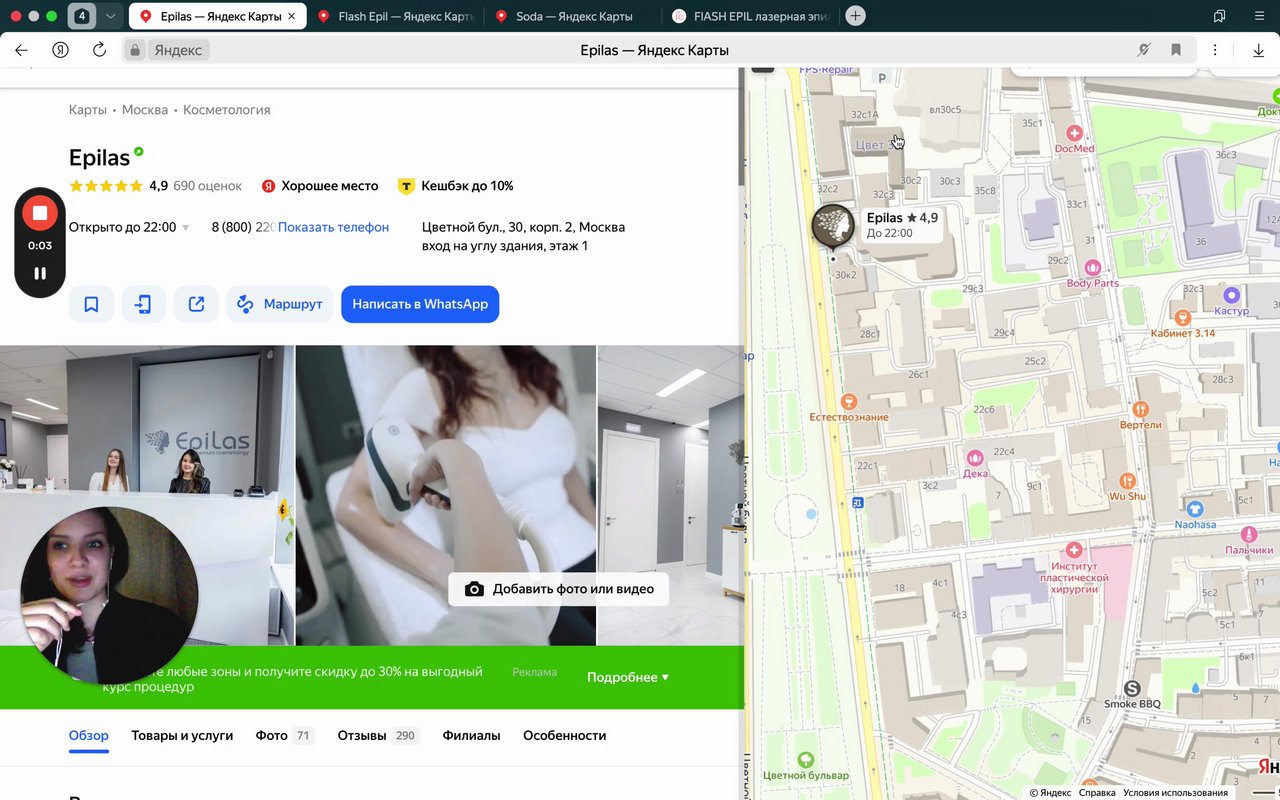
Task: Reload the current page
Action: click(x=99, y=50)
